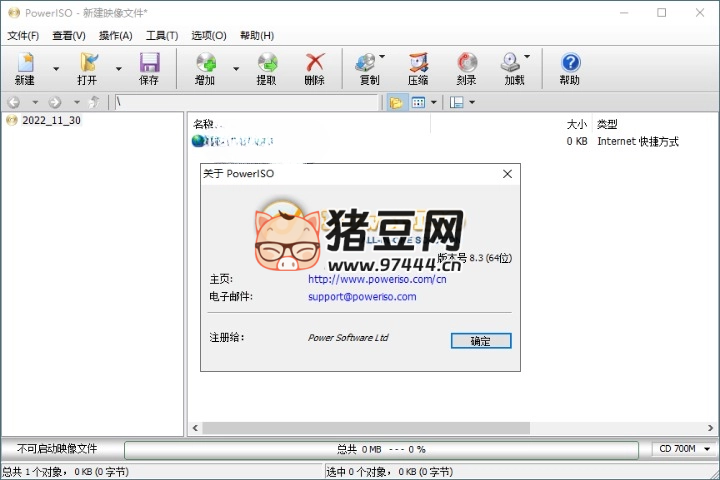Click the total size progress bar
720x480 pixels.
coord(381,450)
